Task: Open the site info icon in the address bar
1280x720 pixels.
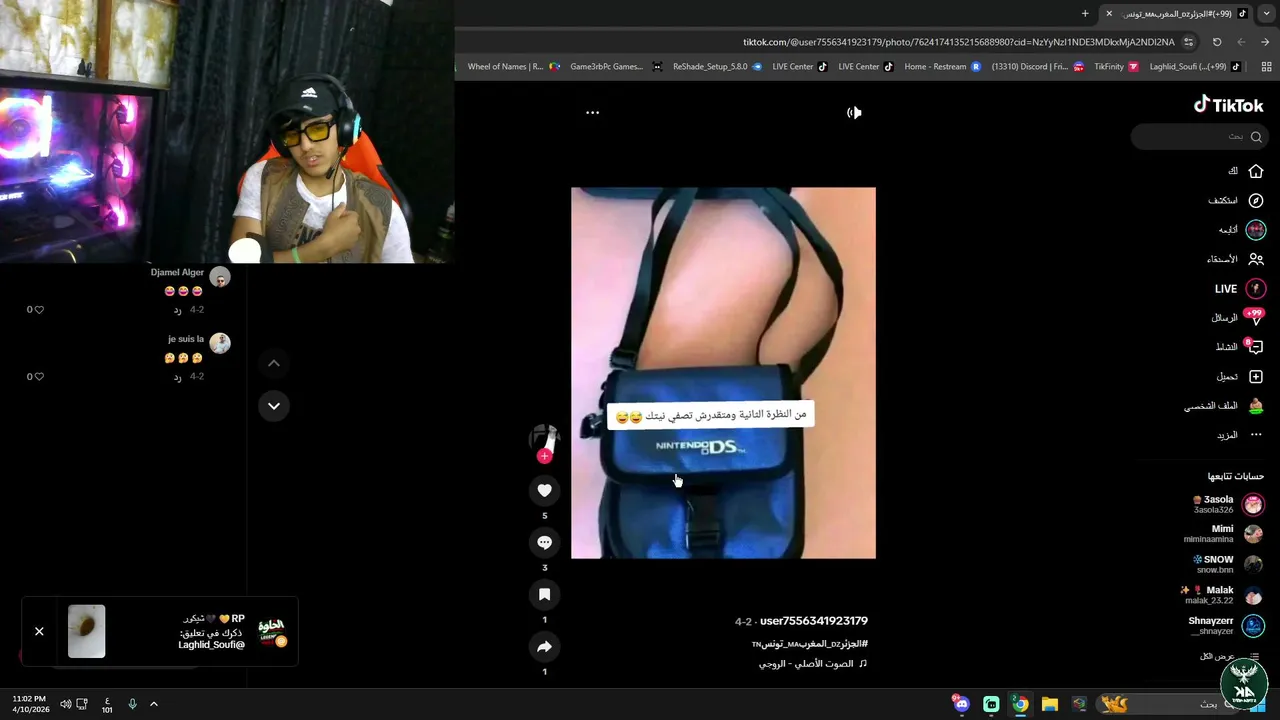Action: click(x=1188, y=42)
